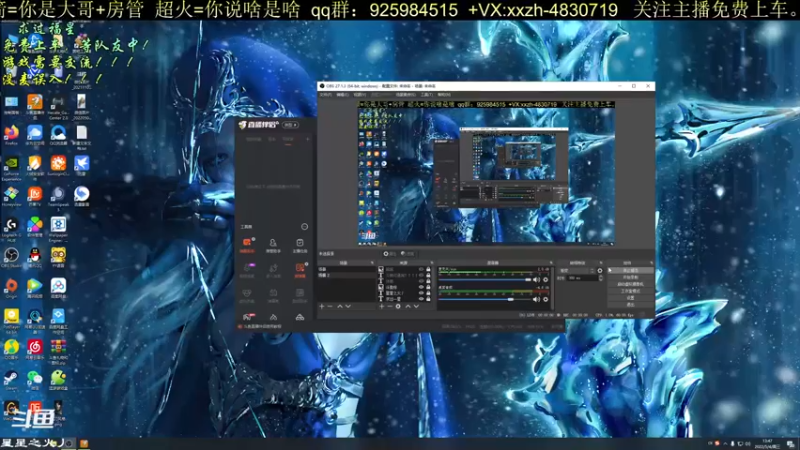Pop out the Sources dock header icon
800x450 pixels.
432,263
